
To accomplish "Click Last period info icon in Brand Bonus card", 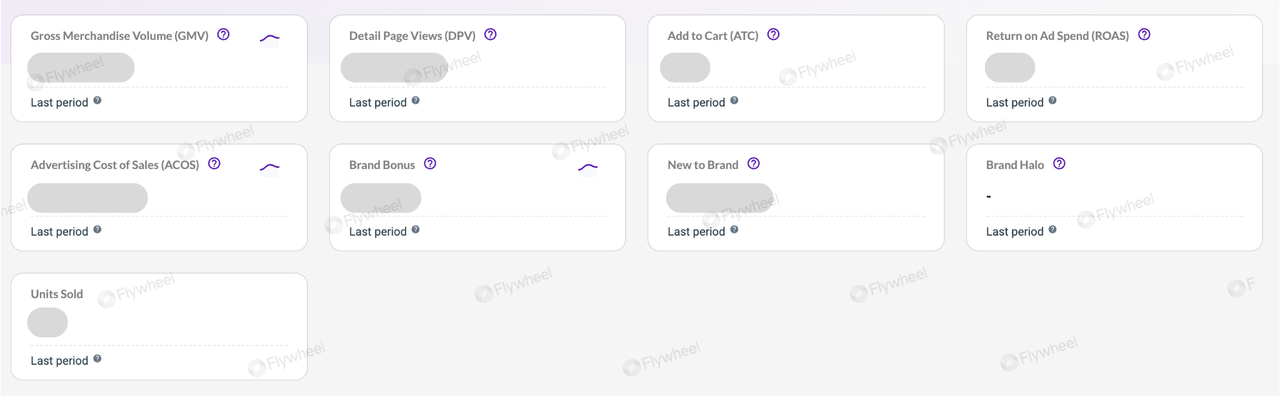I will click(416, 230).
